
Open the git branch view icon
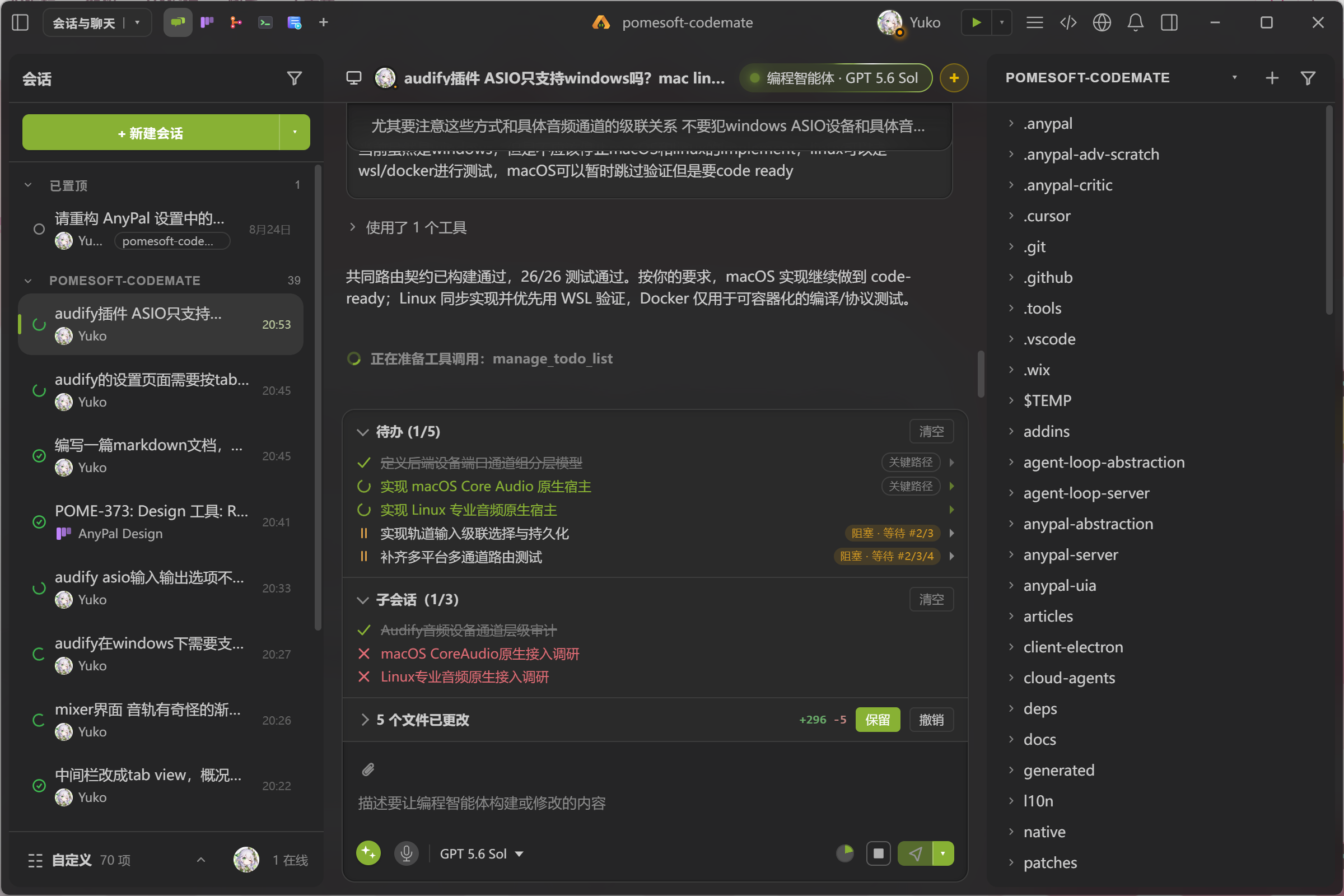click(x=235, y=22)
